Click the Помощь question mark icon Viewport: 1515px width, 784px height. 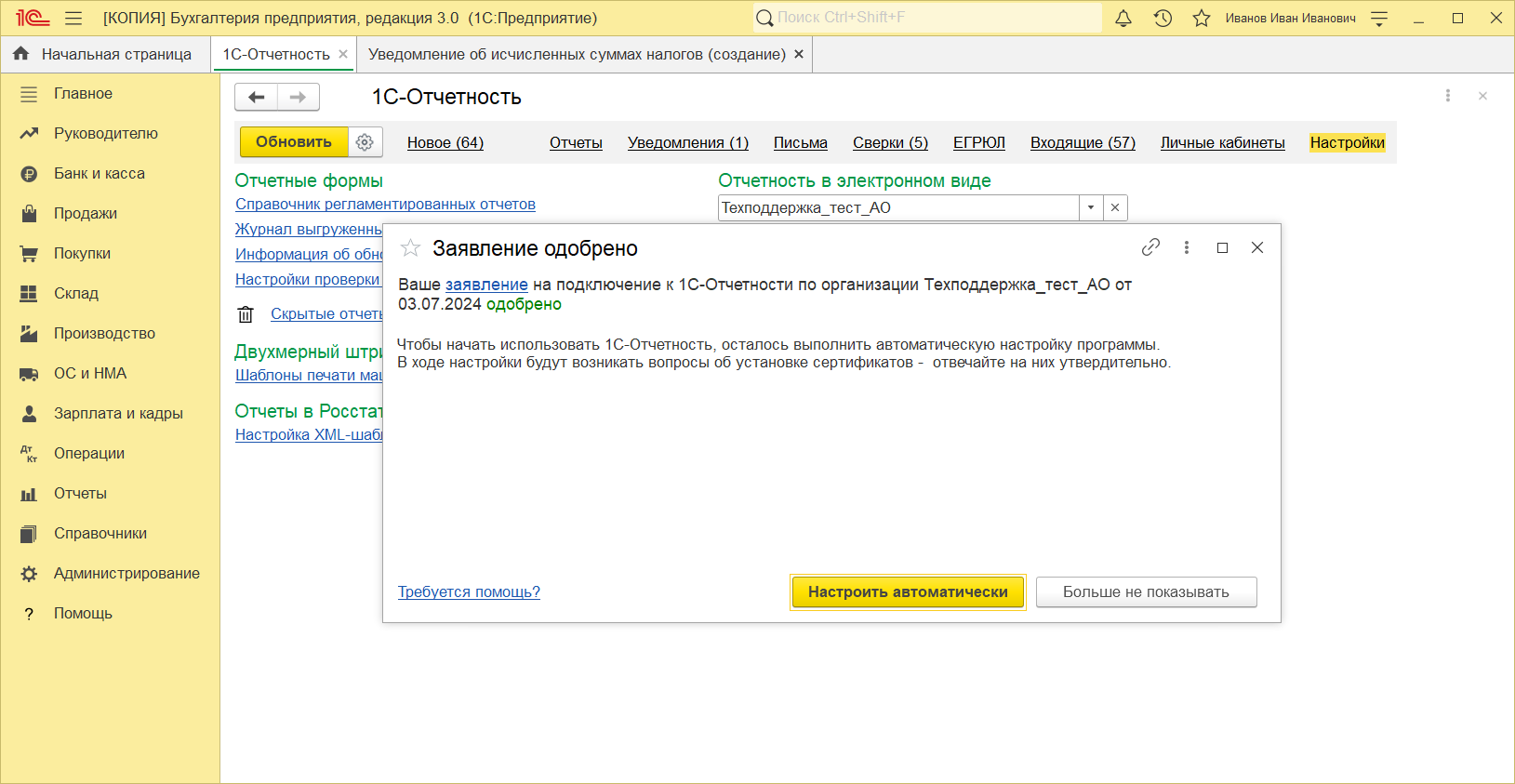[29, 614]
